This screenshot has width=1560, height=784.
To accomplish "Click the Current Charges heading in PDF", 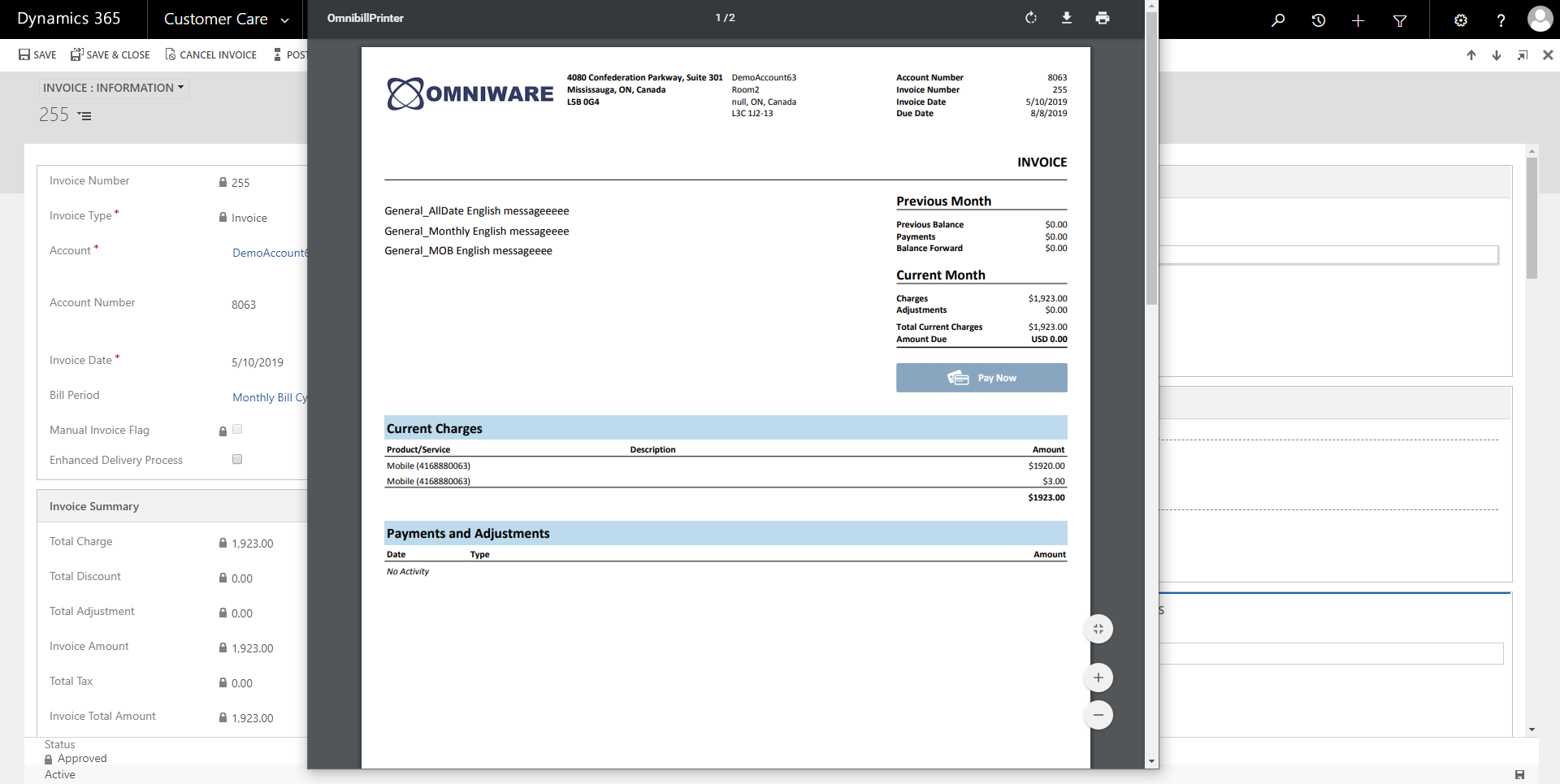I will point(435,428).
